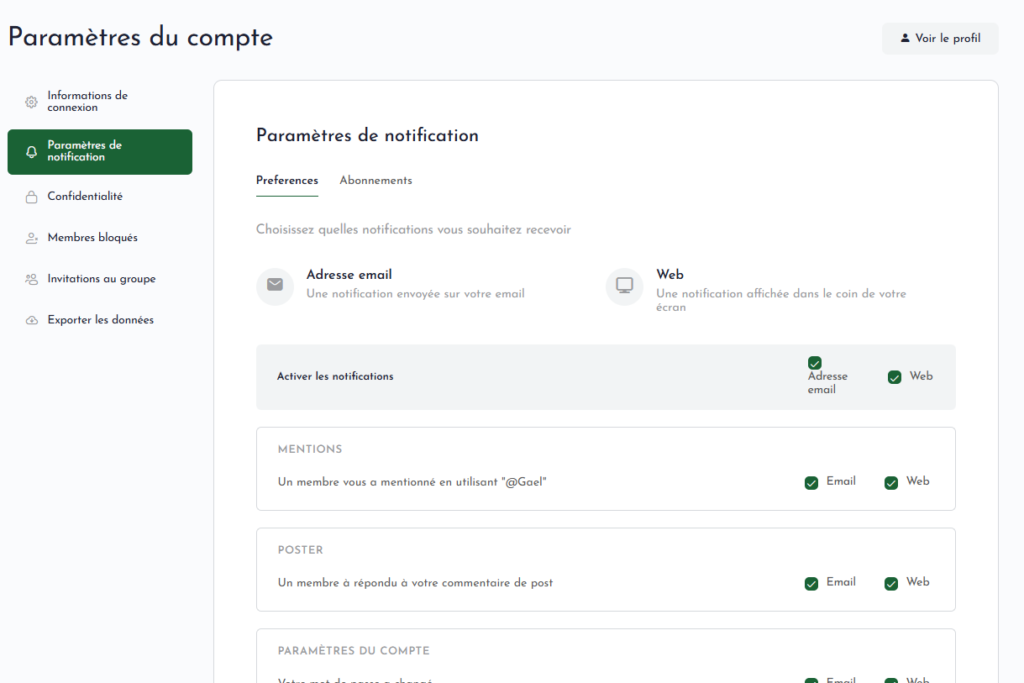The height and width of the screenshot is (683, 1024).
Task: Click the bell icon in Paramètres de notification
Action: coord(31,152)
